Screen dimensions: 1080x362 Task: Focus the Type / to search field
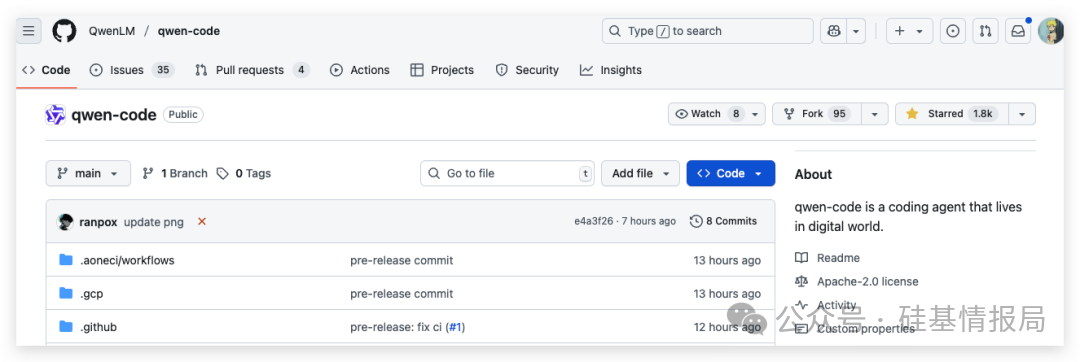(x=707, y=31)
